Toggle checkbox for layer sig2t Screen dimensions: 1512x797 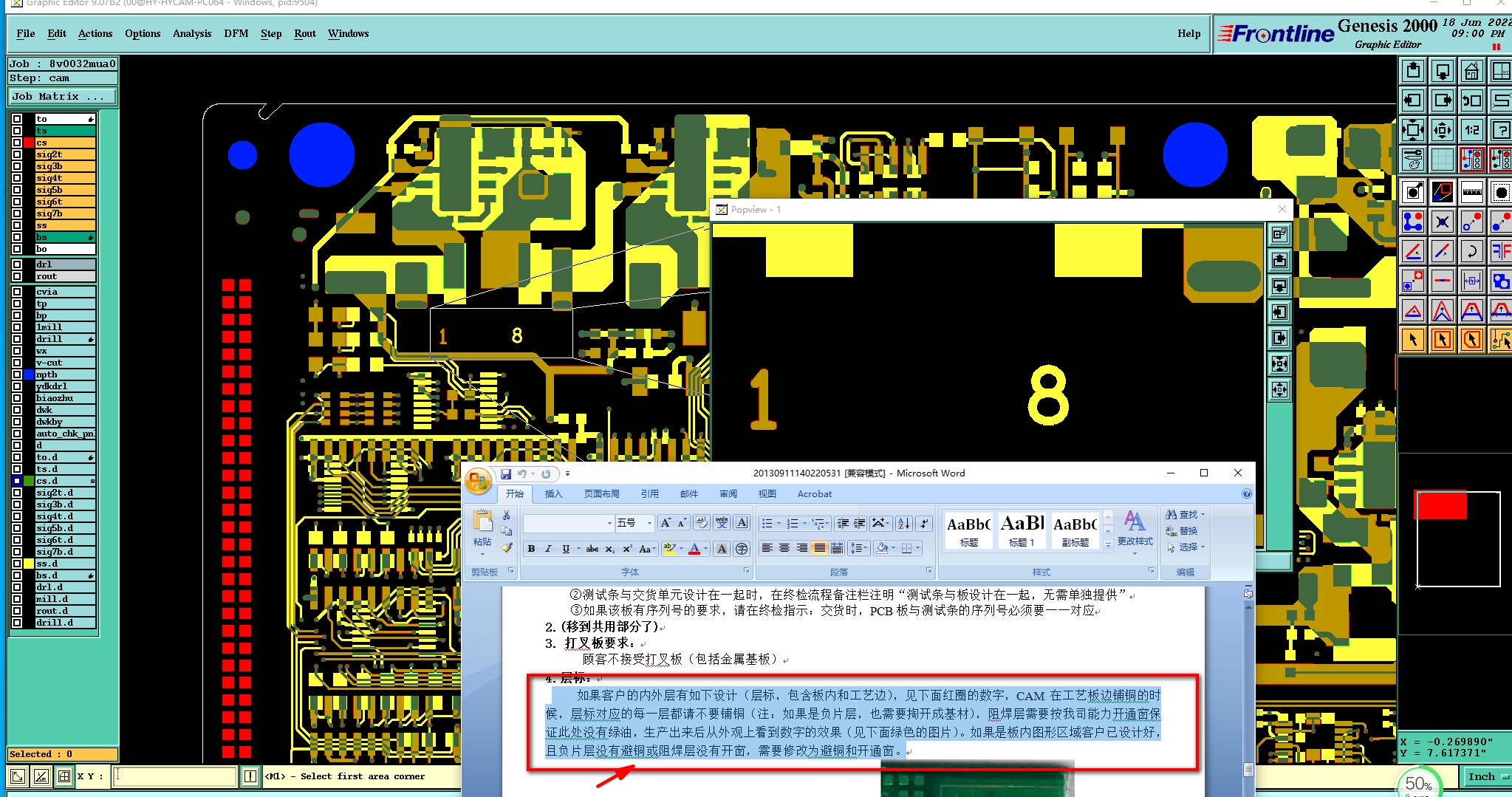(16, 154)
